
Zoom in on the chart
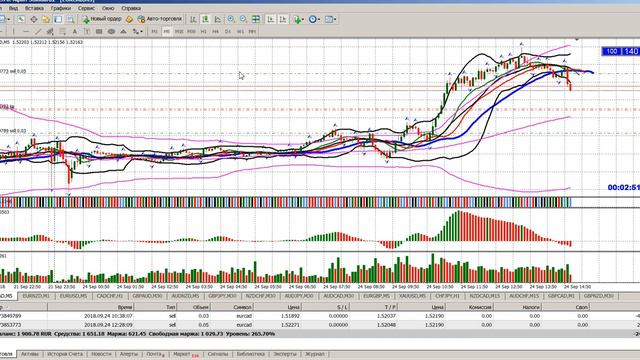coord(231,19)
